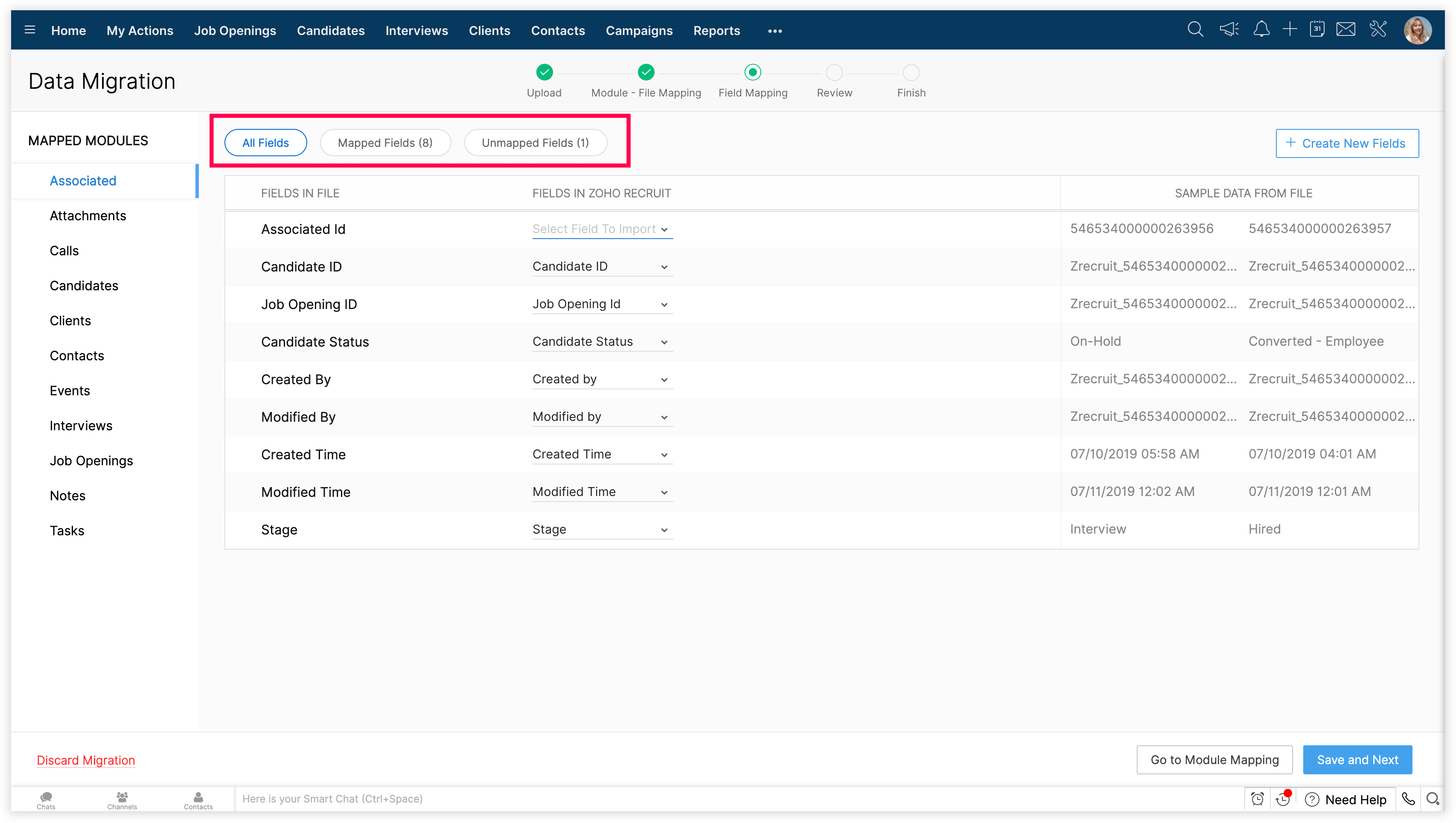Click the Save and Next button
Image resolution: width=1456 pixels, height=823 pixels.
tap(1357, 760)
